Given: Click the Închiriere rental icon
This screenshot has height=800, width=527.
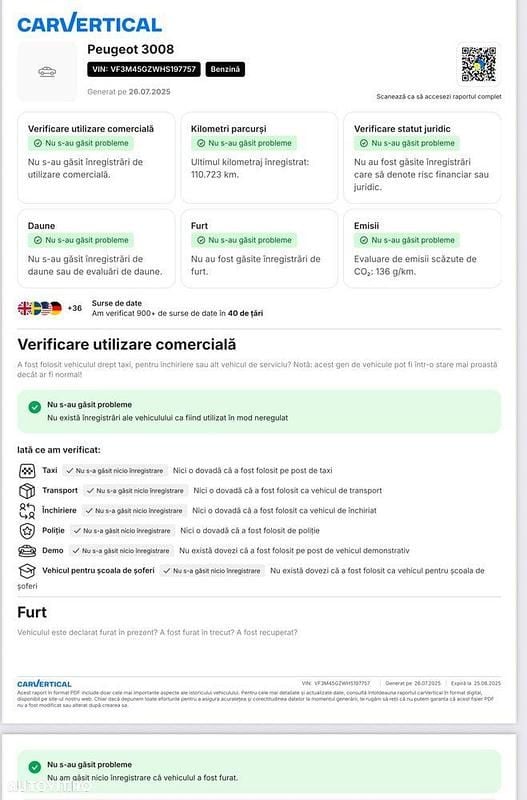Looking at the screenshot, I should point(27,511).
